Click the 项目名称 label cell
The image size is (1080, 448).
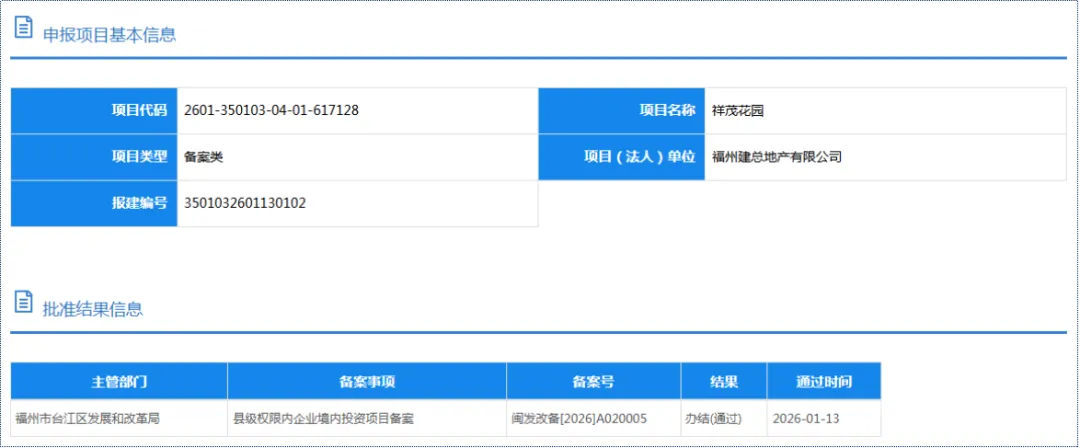point(622,111)
